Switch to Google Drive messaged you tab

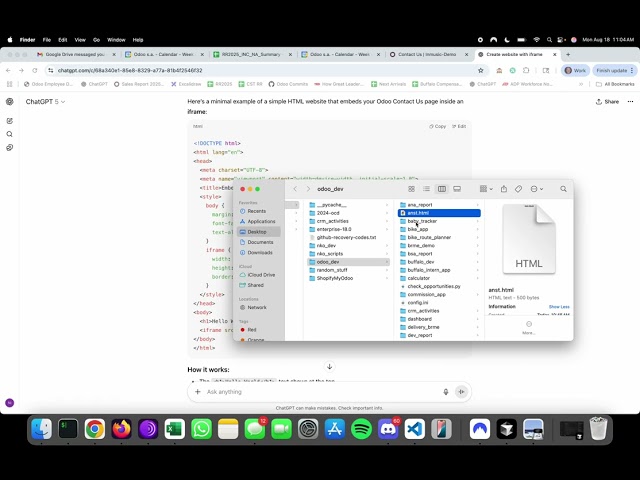[76, 54]
